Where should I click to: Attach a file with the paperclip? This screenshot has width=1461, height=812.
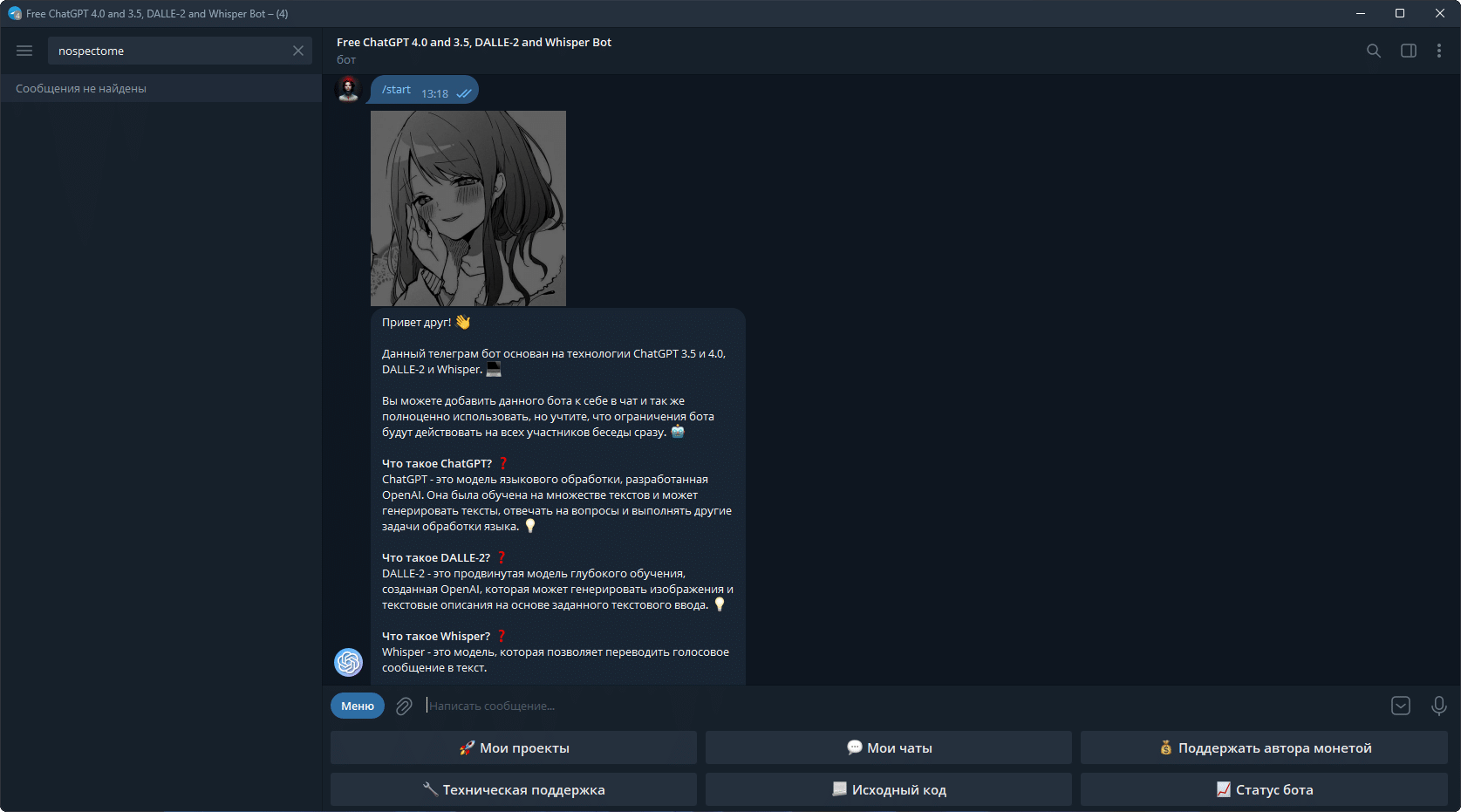[x=404, y=706]
